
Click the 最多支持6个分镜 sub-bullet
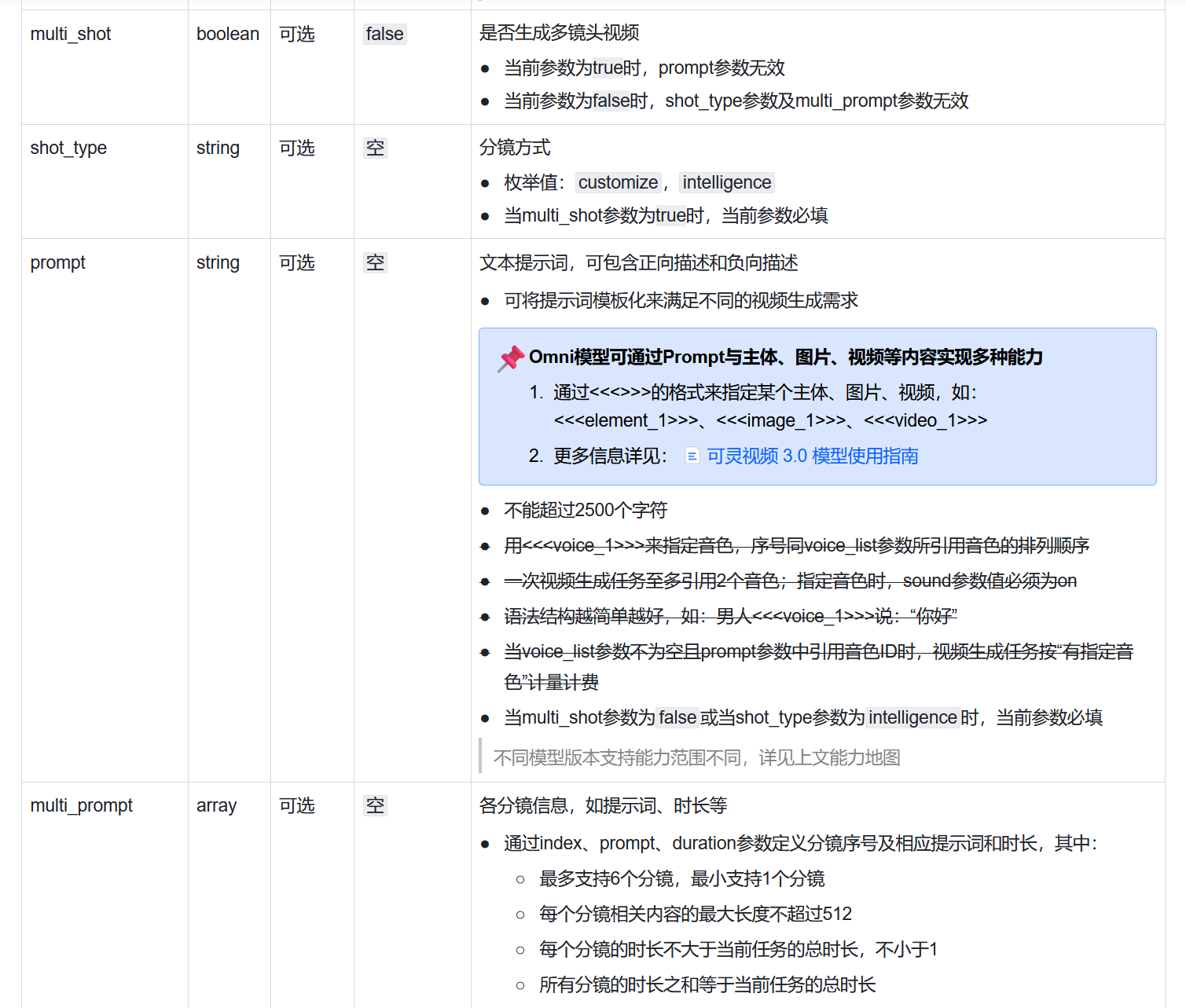pyautogui.click(x=681, y=878)
